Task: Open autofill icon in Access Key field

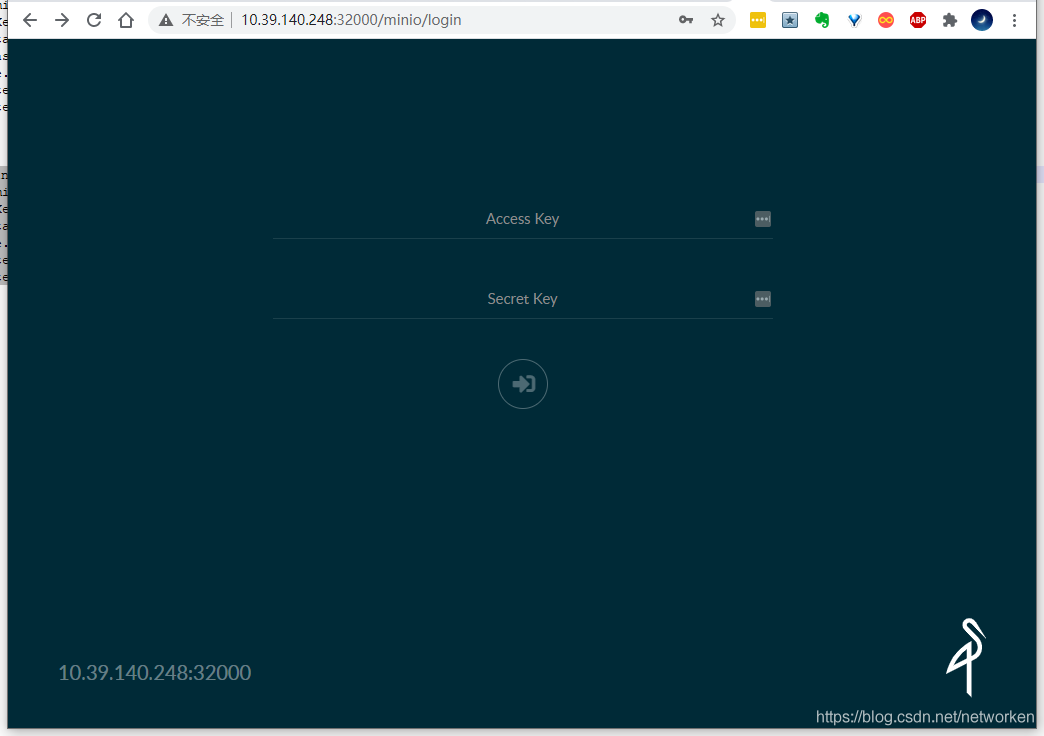Action: click(763, 219)
